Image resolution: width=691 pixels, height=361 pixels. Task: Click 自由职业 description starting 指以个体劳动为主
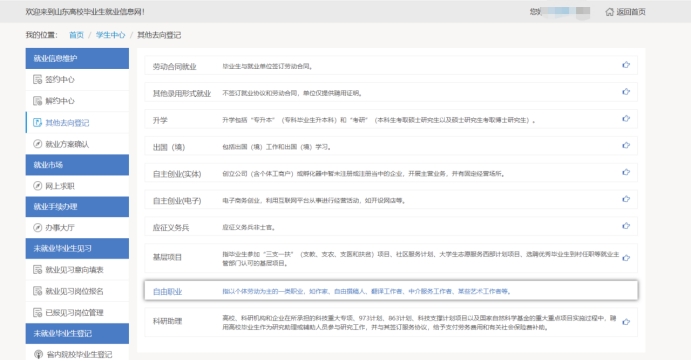point(366,291)
